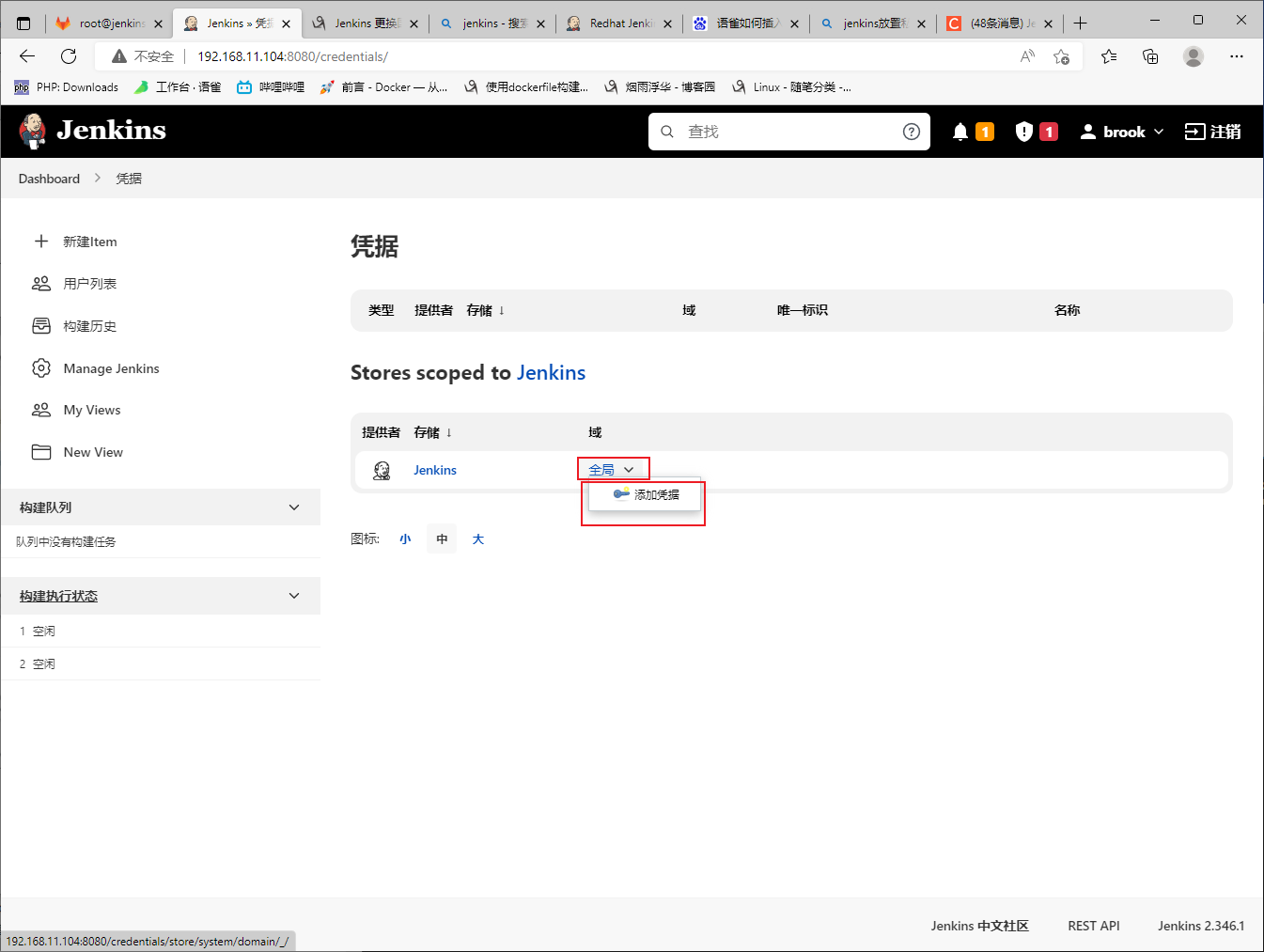
Task: Open the 新建Item sidebar link
Action: coord(90,242)
